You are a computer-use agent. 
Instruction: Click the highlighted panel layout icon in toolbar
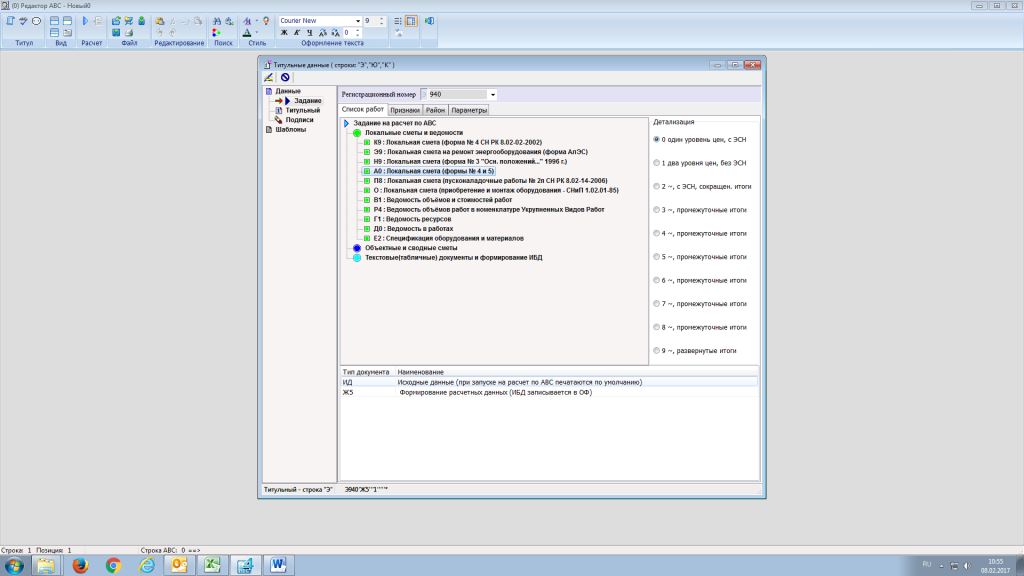pyautogui.click(x=411, y=21)
